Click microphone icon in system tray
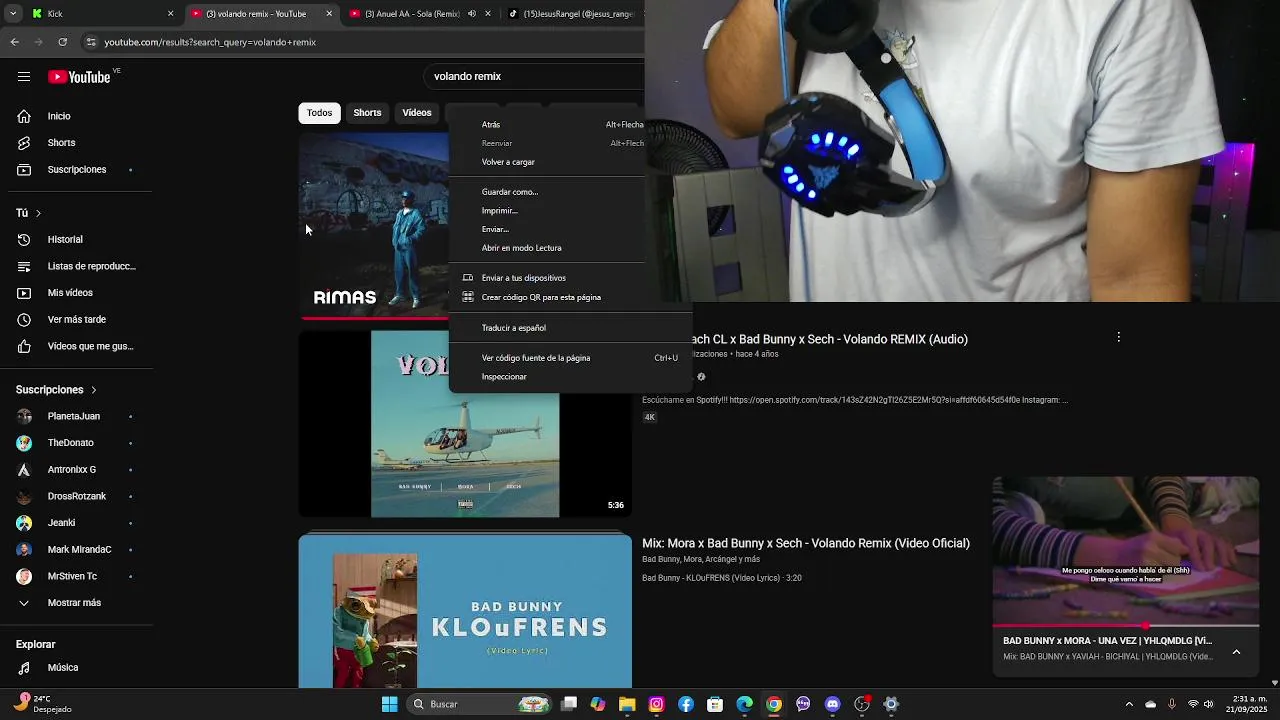Screen dimensions: 1280x720 click(1171, 704)
